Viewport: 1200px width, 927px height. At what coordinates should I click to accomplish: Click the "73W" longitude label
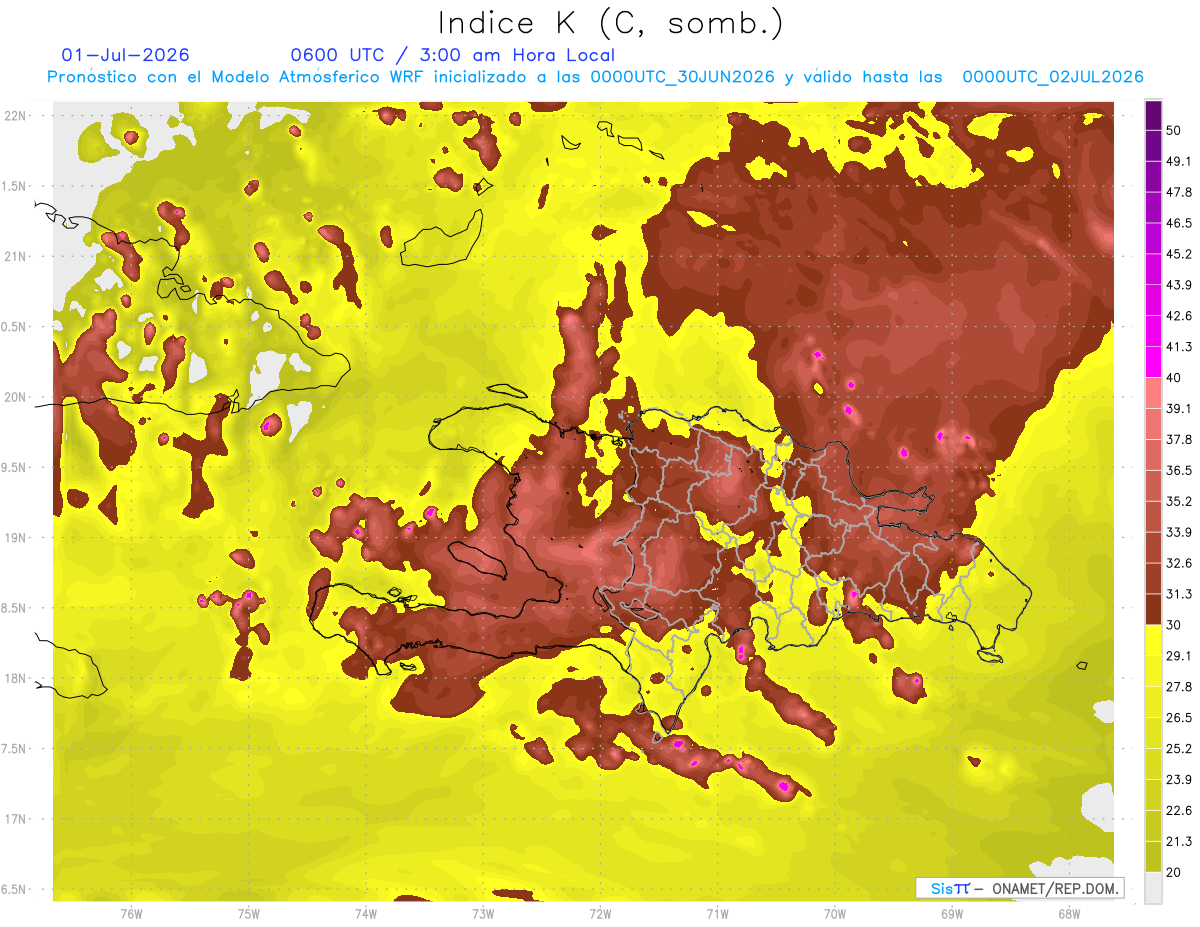pyautogui.click(x=483, y=913)
